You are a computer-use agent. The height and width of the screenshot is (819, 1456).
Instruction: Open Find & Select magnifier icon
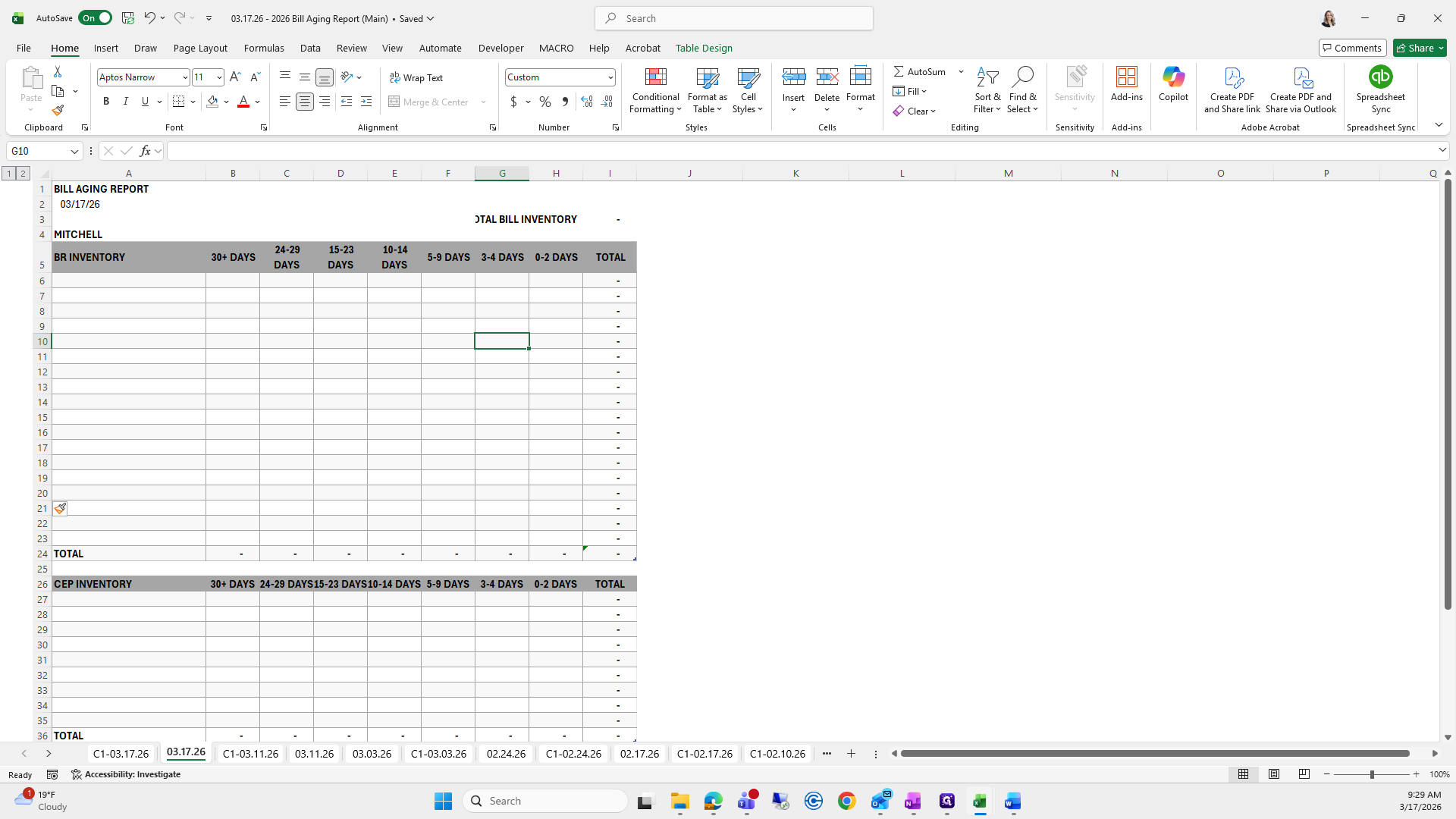[x=1022, y=77]
